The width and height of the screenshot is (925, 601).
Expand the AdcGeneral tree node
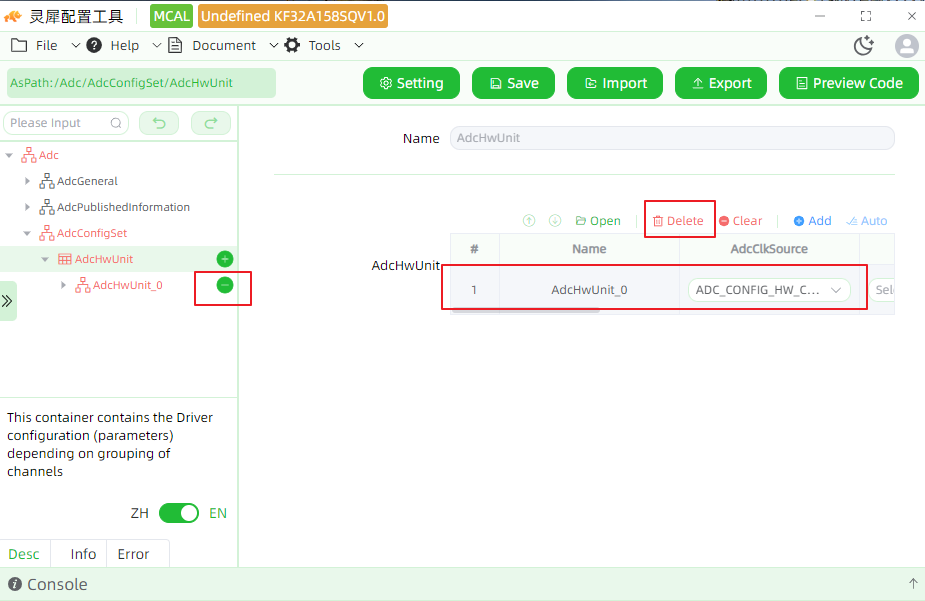tap(27, 181)
